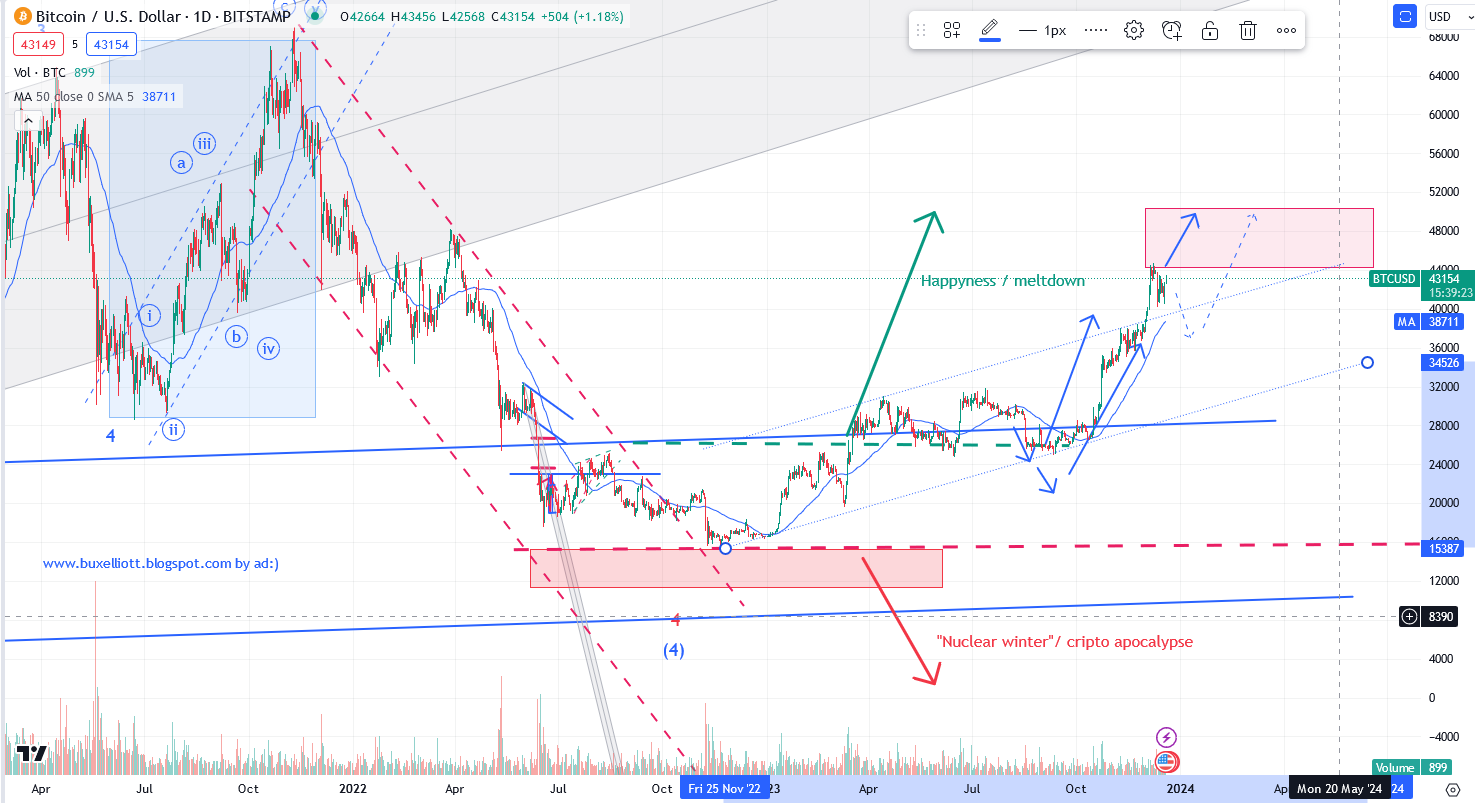Click the plus icon beside 8390 price

tap(1410, 617)
